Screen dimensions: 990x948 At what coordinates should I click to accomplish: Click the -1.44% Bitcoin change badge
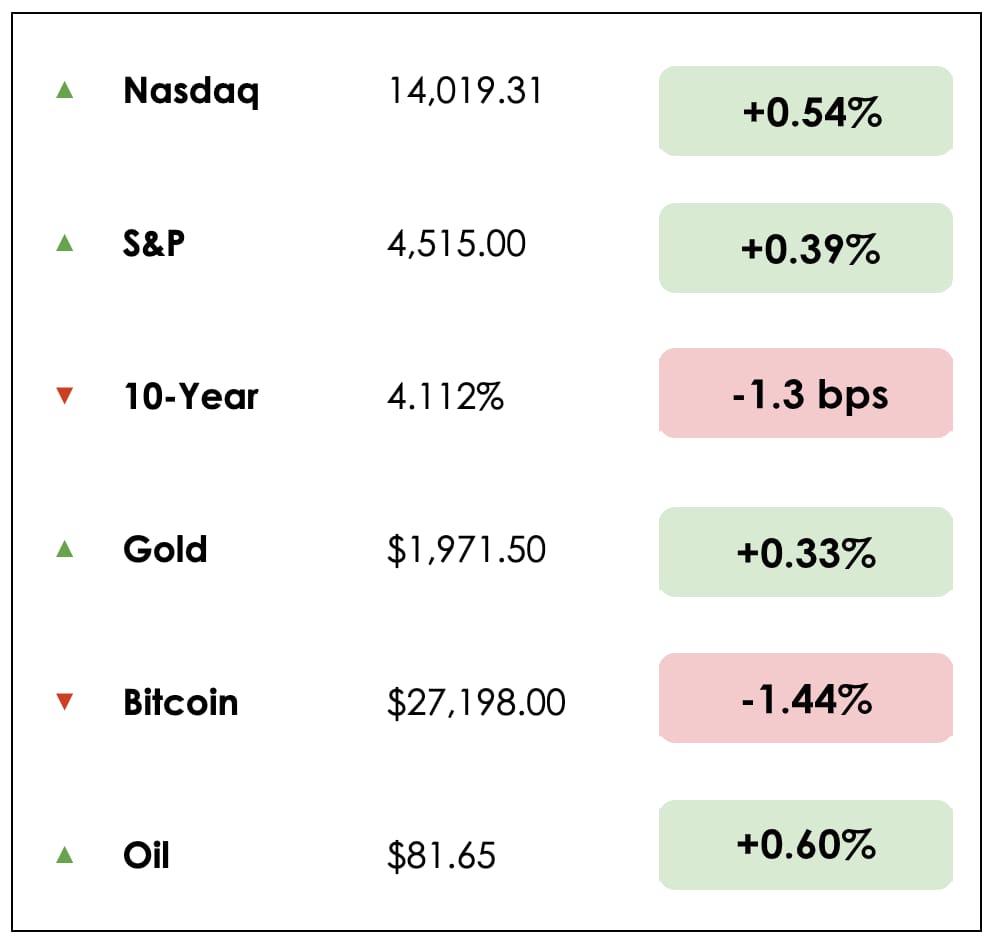click(806, 698)
